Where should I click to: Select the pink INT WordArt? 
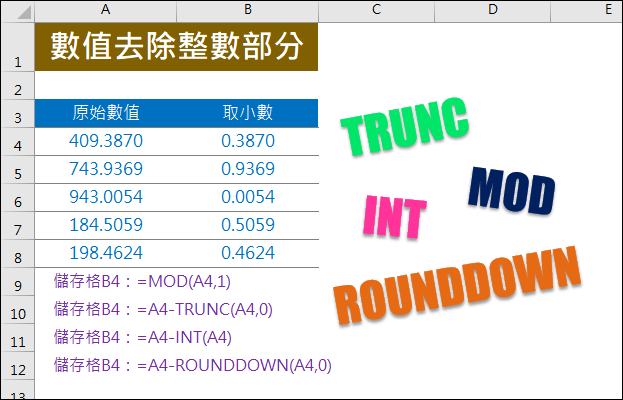pyautogui.click(x=394, y=217)
